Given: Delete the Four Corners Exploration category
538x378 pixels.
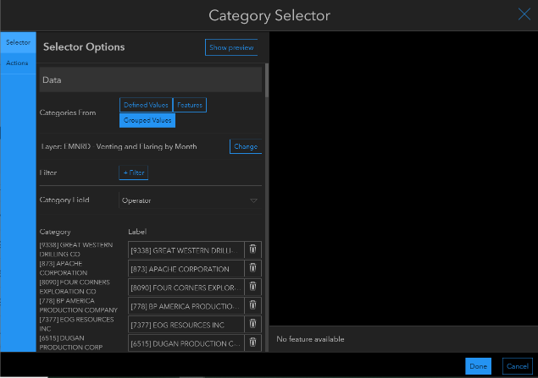Looking at the screenshot, I should click(x=253, y=286).
